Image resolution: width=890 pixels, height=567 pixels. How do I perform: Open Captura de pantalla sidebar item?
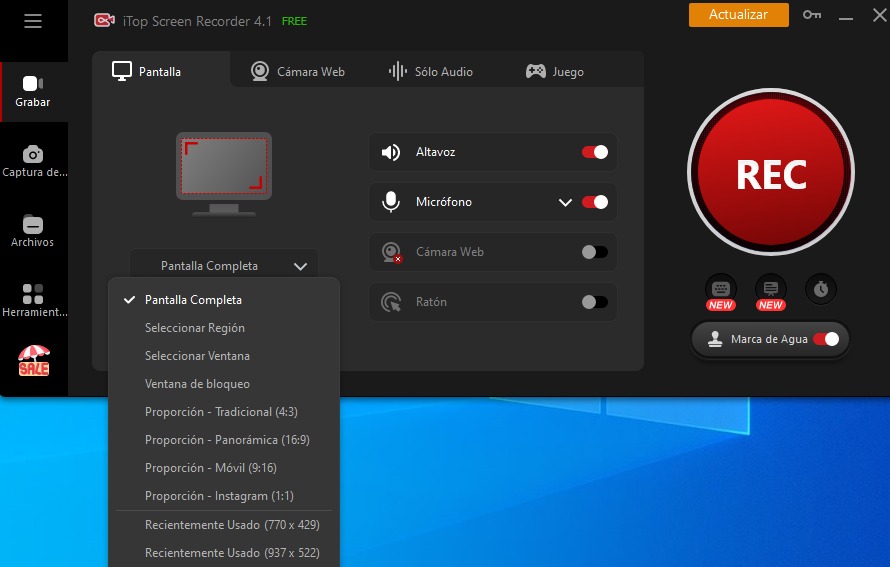click(x=34, y=162)
